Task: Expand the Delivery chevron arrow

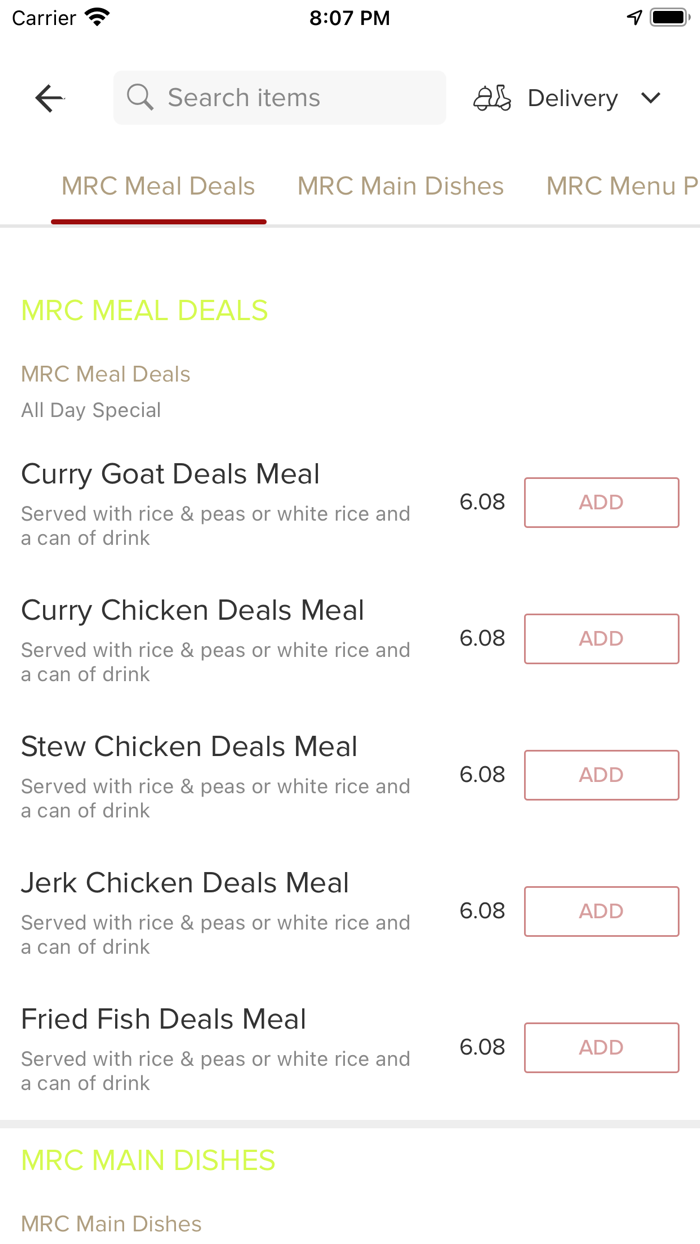Action: [x=651, y=98]
